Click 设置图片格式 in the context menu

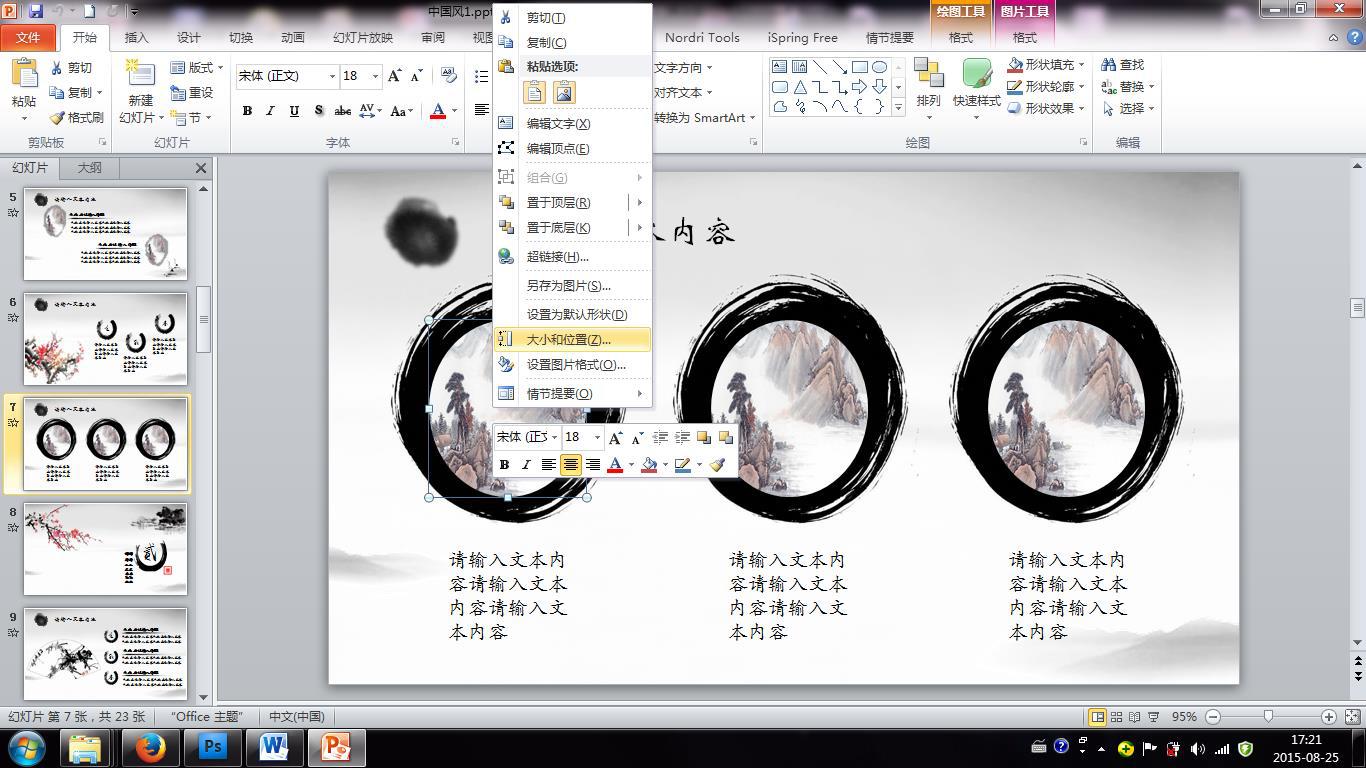pos(575,365)
